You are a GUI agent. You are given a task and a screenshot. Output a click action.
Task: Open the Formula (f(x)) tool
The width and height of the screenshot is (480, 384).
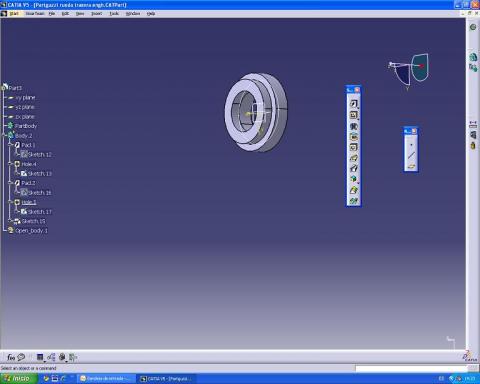coord(11,357)
